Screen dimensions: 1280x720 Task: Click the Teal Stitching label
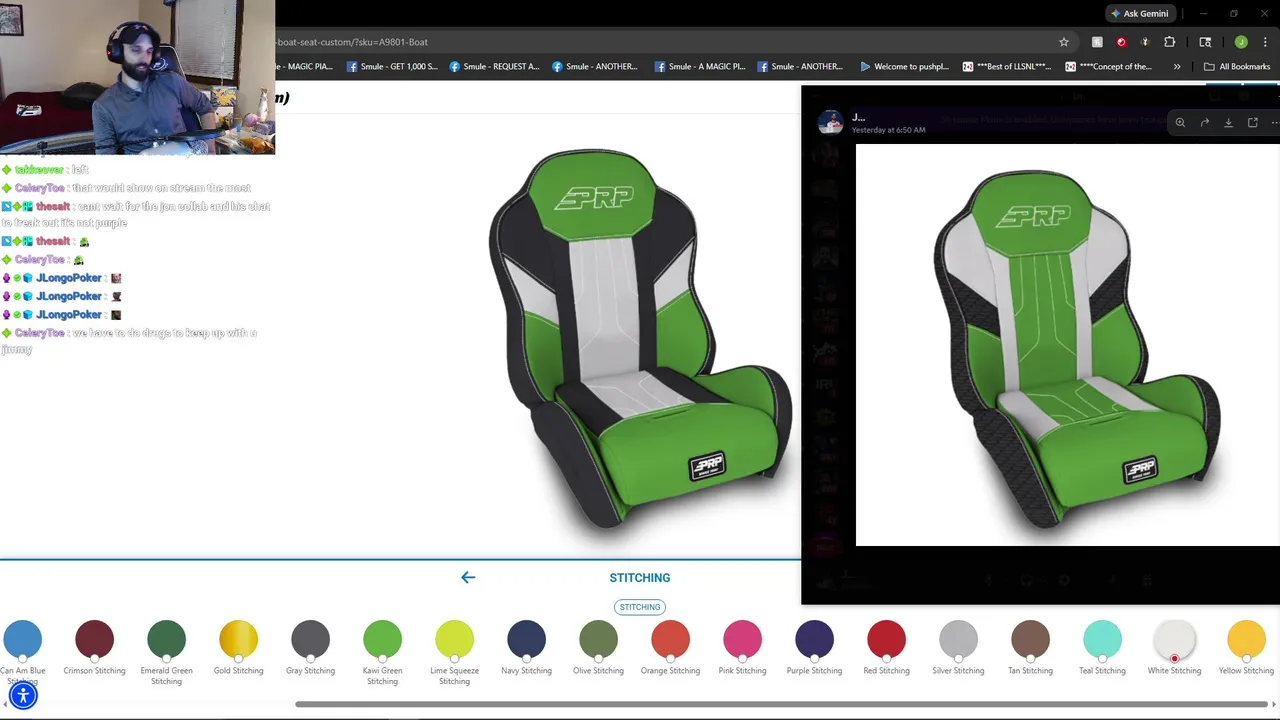pyautogui.click(x=1102, y=671)
